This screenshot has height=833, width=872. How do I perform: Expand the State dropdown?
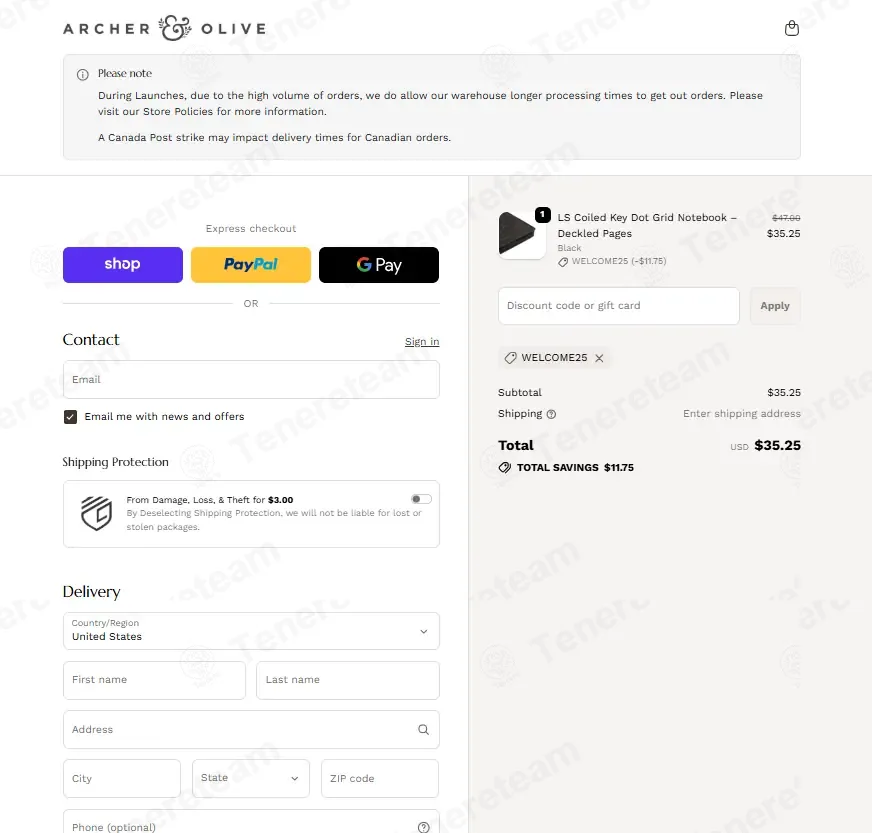tap(251, 778)
